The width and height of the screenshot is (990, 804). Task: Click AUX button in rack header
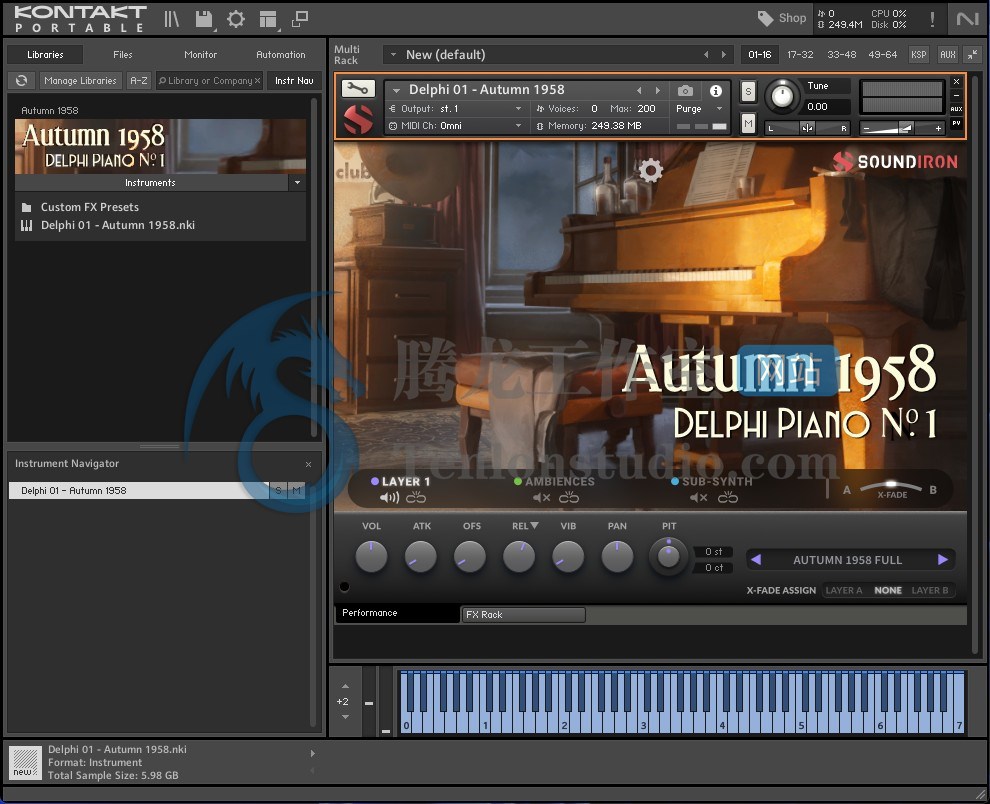(x=948, y=55)
